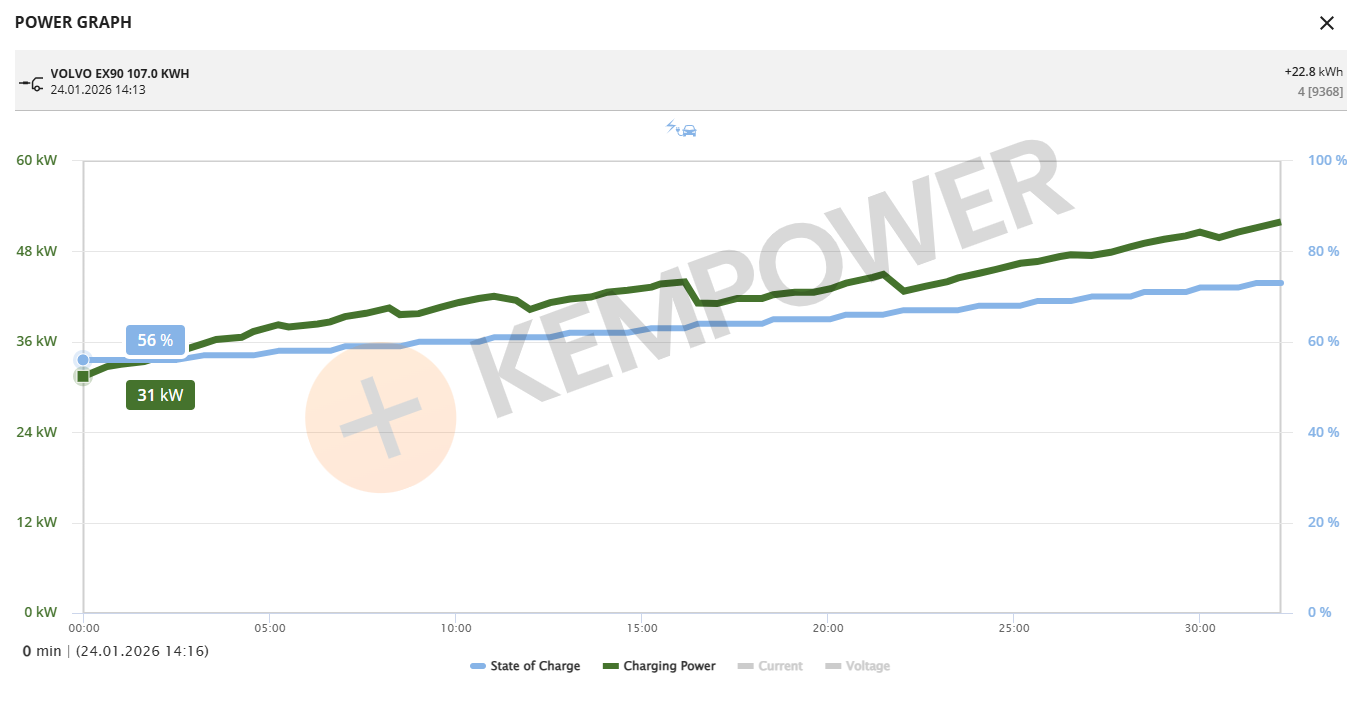Show the Voltage series in legend
The image size is (1359, 706).
[x=857, y=666]
